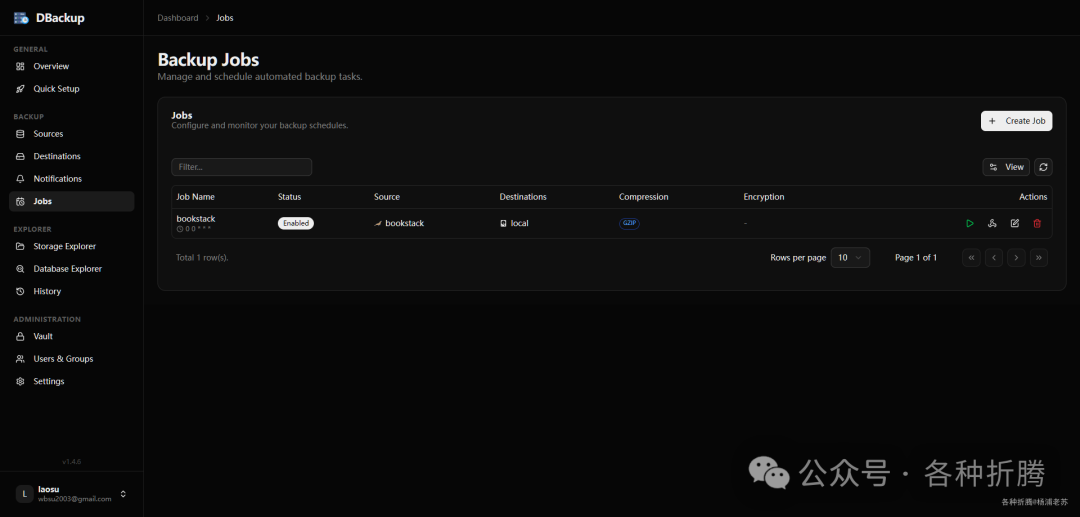1080x517 pixels.
Task: Click into the Filter input field
Action: click(242, 167)
